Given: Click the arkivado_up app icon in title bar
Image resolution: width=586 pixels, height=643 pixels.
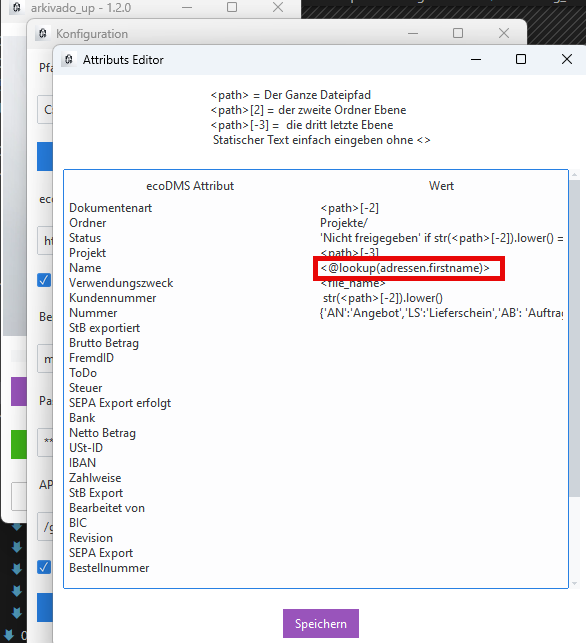Looking at the screenshot, I should pyautogui.click(x=16, y=7).
